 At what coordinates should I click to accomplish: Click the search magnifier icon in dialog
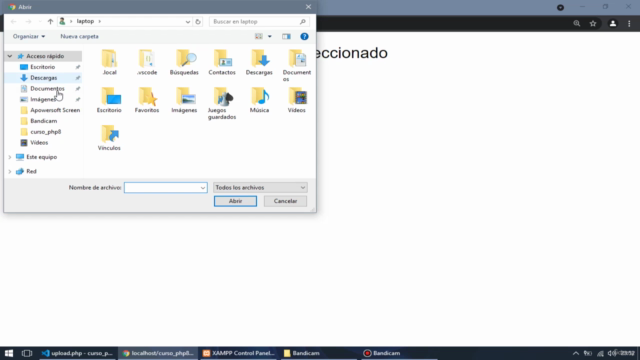point(302,22)
